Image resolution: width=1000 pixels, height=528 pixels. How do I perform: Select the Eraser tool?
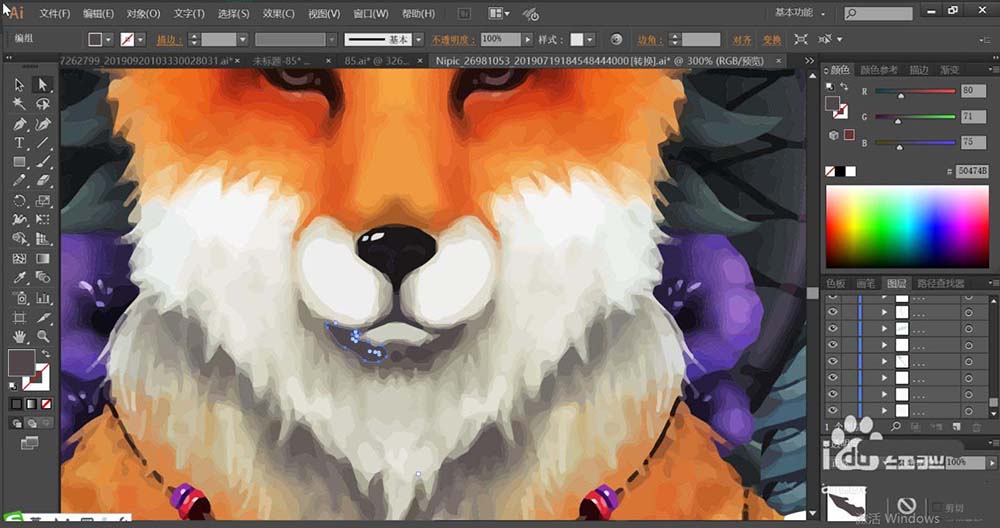click(x=43, y=181)
